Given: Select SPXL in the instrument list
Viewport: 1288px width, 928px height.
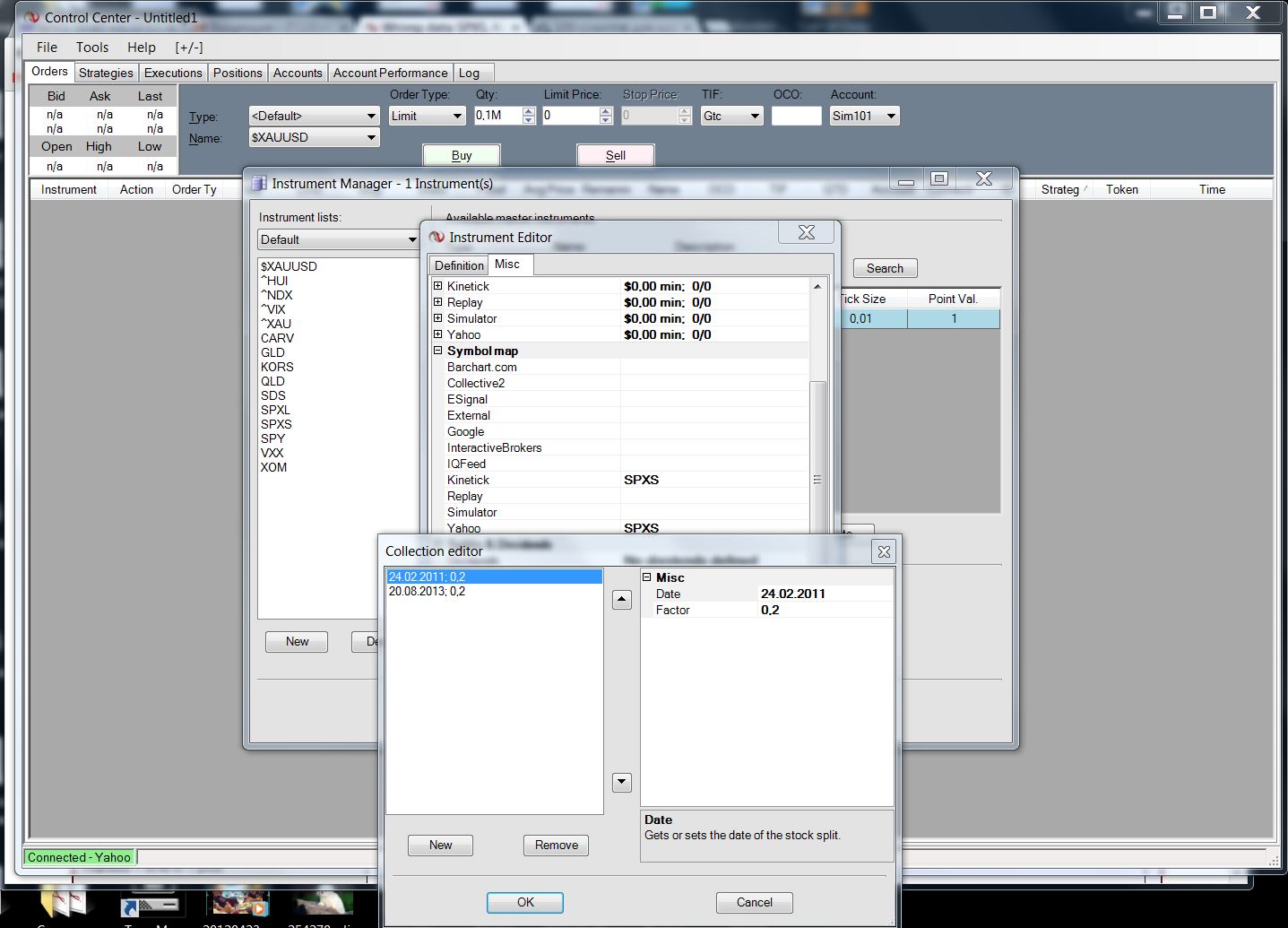Looking at the screenshot, I should pos(276,410).
